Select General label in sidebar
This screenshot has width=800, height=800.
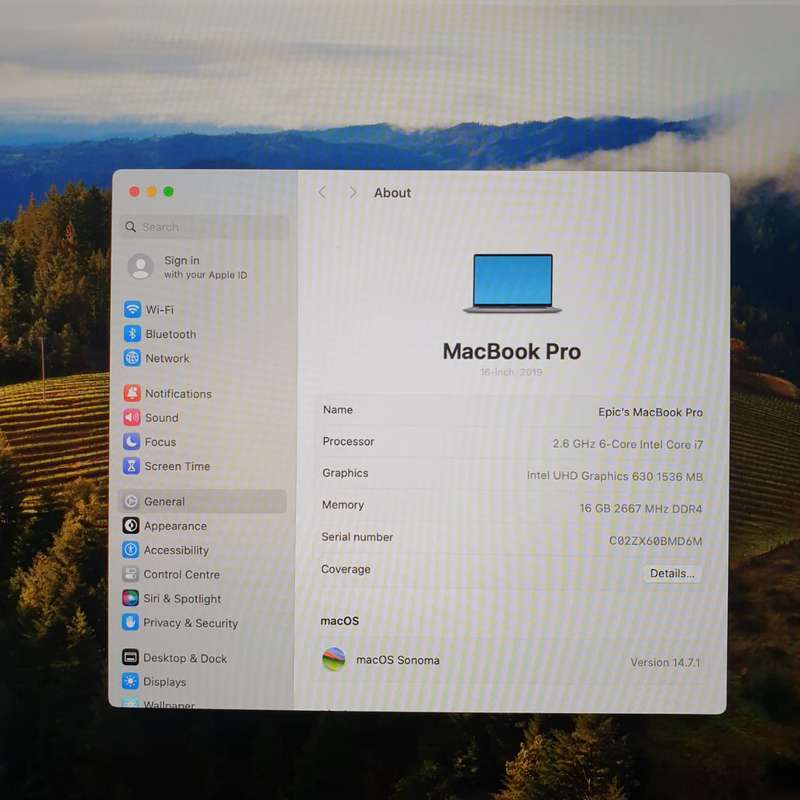[164, 502]
